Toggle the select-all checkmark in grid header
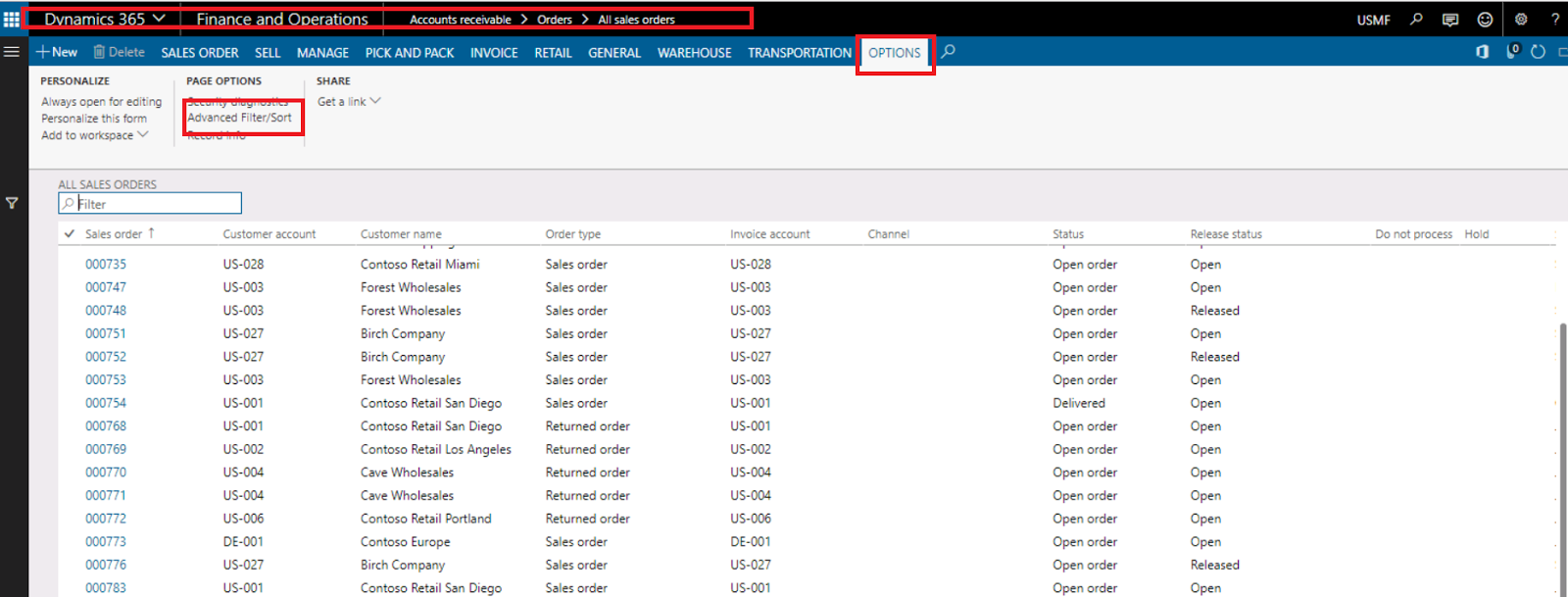 coord(70,234)
